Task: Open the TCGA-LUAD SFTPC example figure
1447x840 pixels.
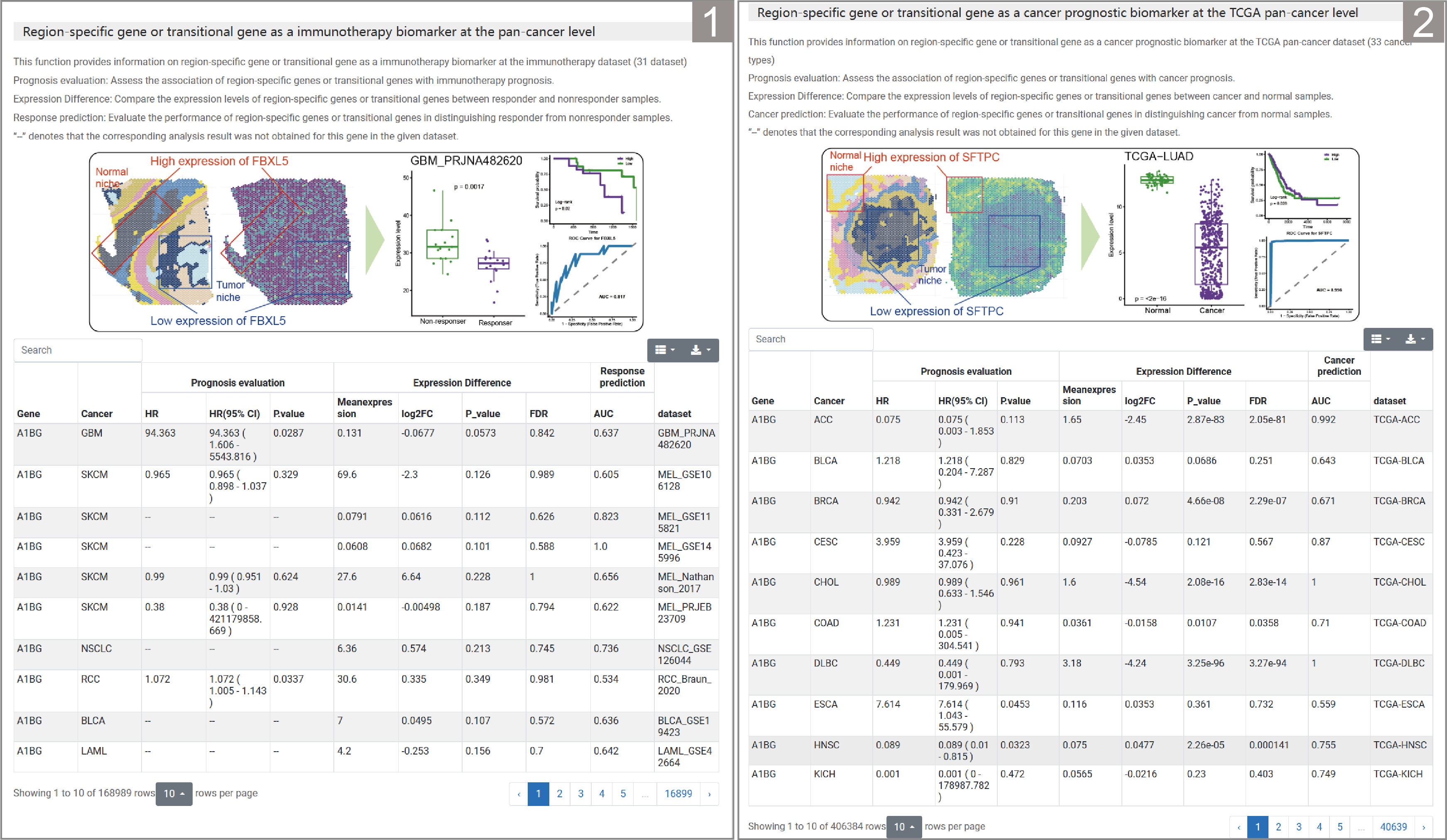Action: point(1090,234)
